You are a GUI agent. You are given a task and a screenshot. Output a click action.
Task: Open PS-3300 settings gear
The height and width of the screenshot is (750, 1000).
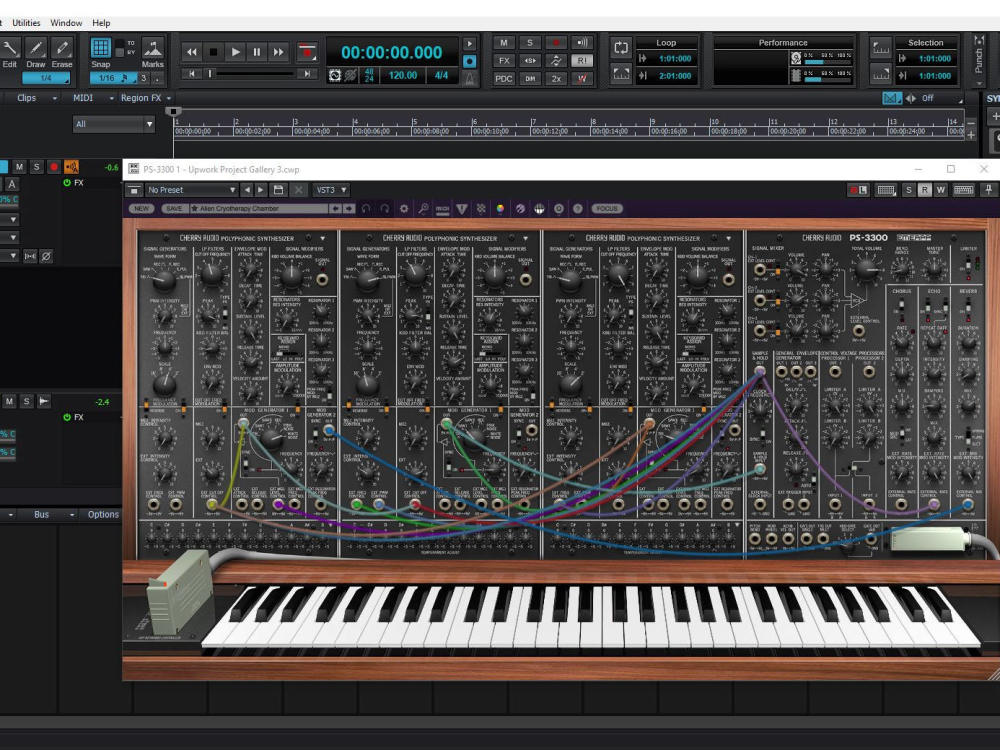[404, 209]
